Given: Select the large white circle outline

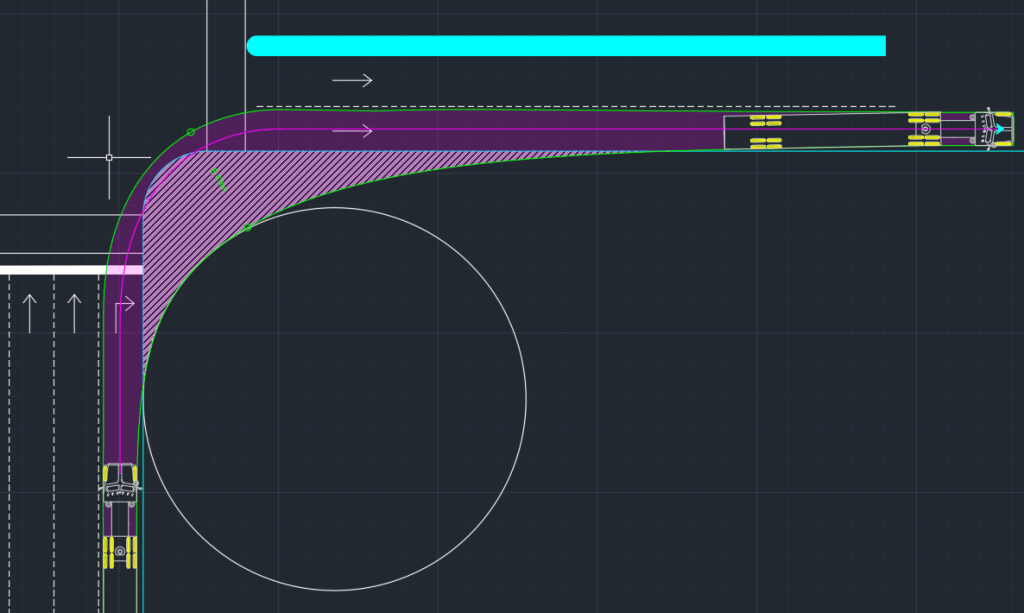Looking at the screenshot, I should click(525, 400).
